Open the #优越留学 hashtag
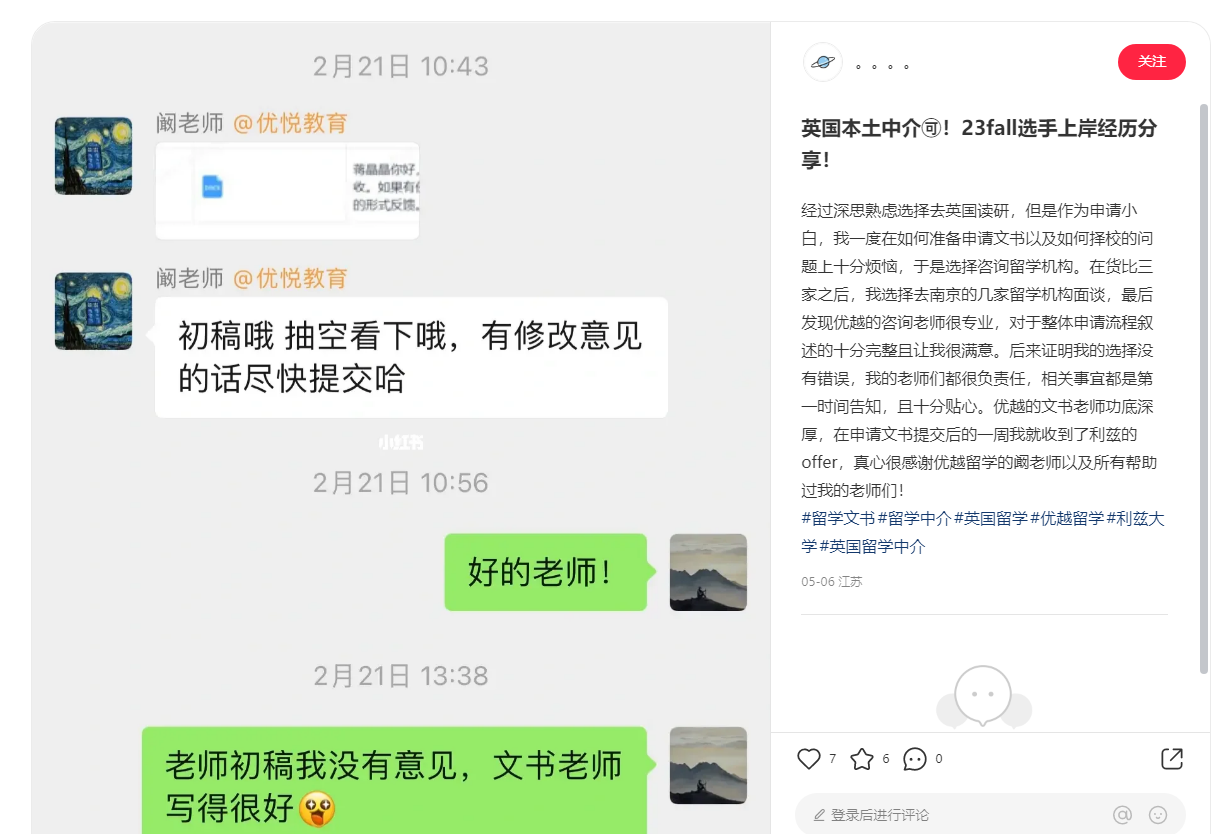The image size is (1212, 834). [x=1067, y=518]
